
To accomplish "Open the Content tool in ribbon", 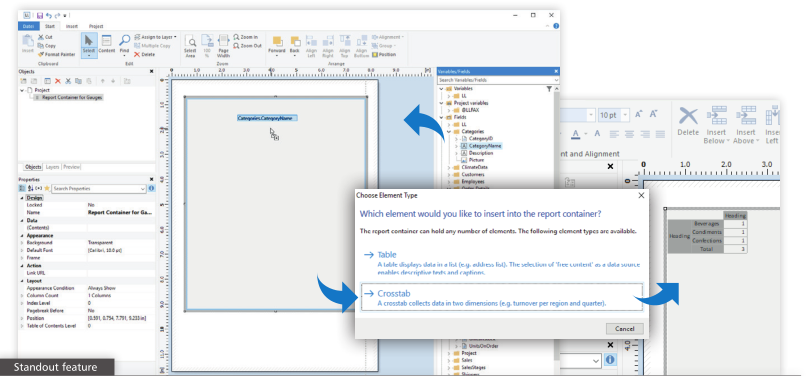I will 107,44.
